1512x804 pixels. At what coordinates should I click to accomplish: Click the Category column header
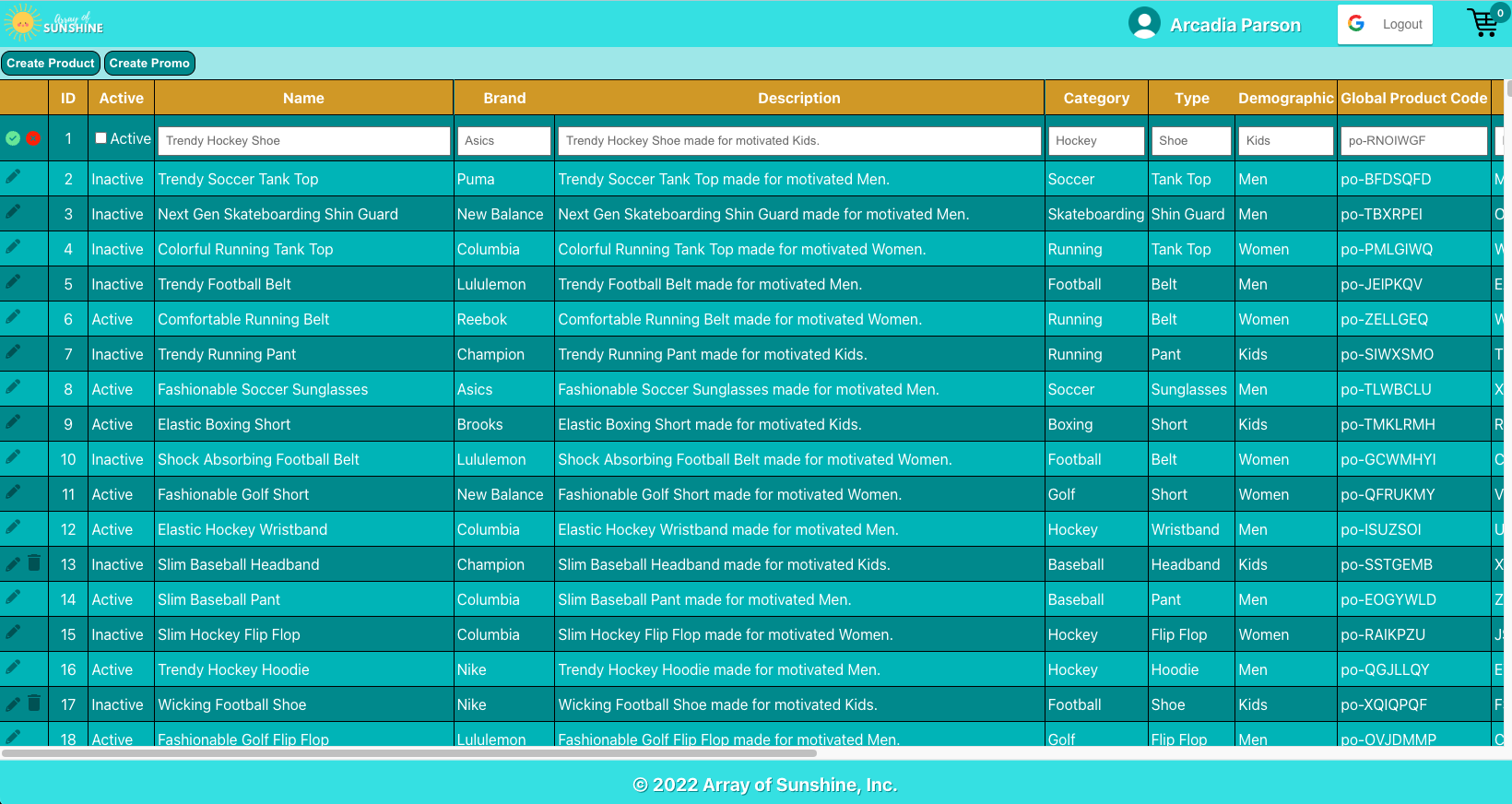pos(1096,98)
